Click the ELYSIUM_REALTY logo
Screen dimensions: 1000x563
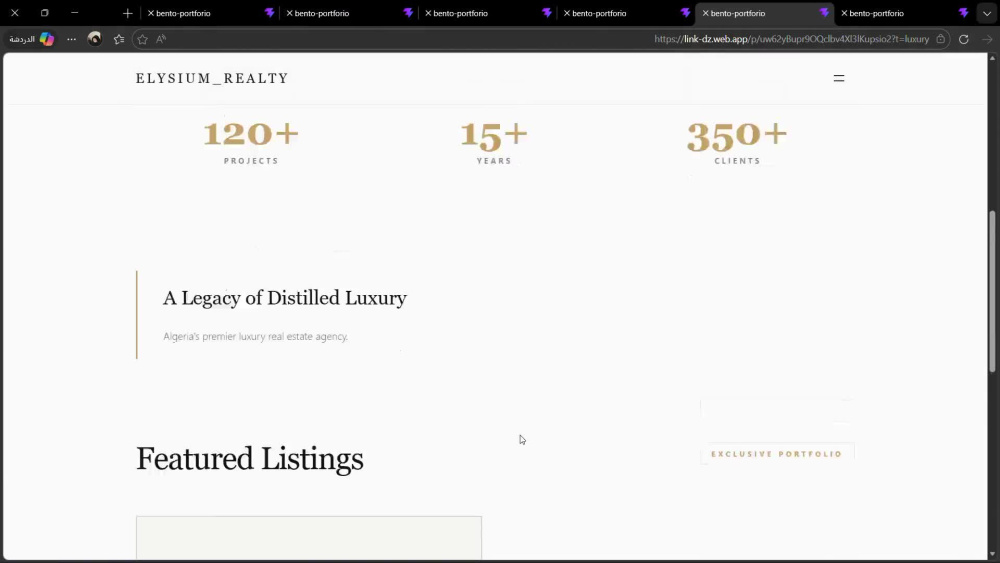[x=212, y=78]
